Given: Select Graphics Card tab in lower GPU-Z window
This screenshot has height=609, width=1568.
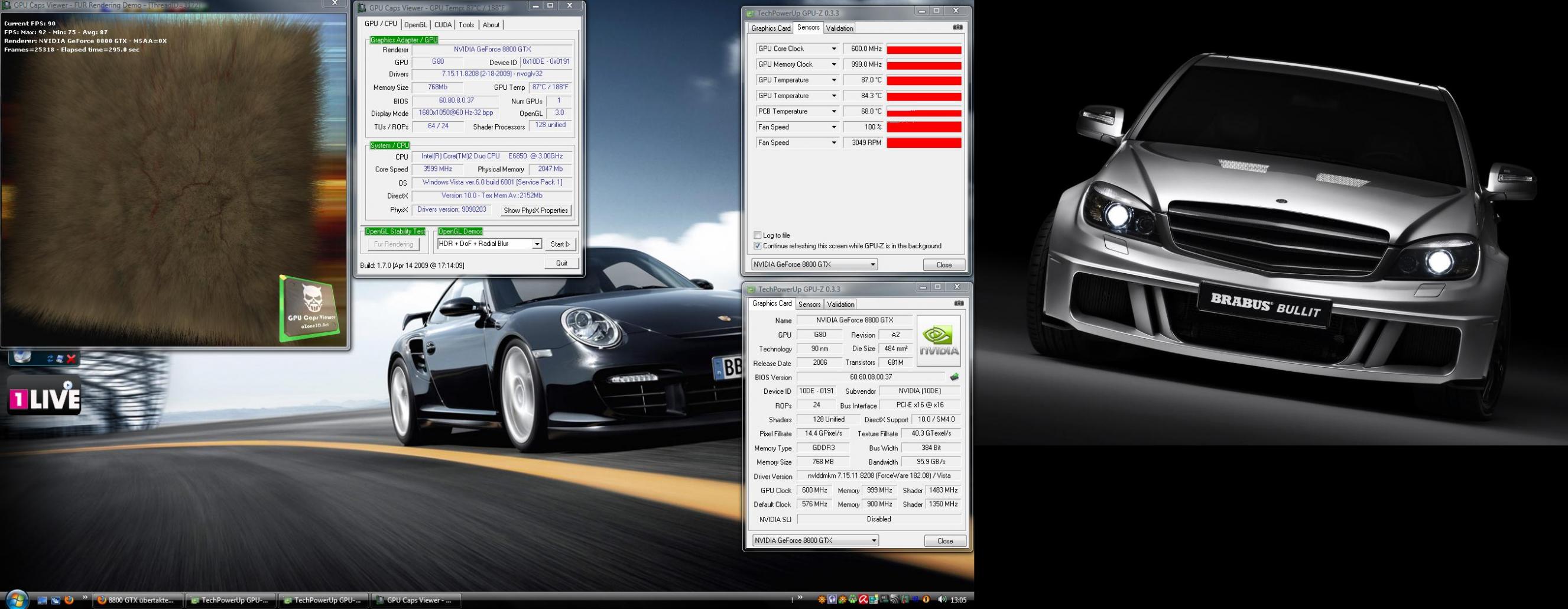Looking at the screenshot, I should (772, 303).
